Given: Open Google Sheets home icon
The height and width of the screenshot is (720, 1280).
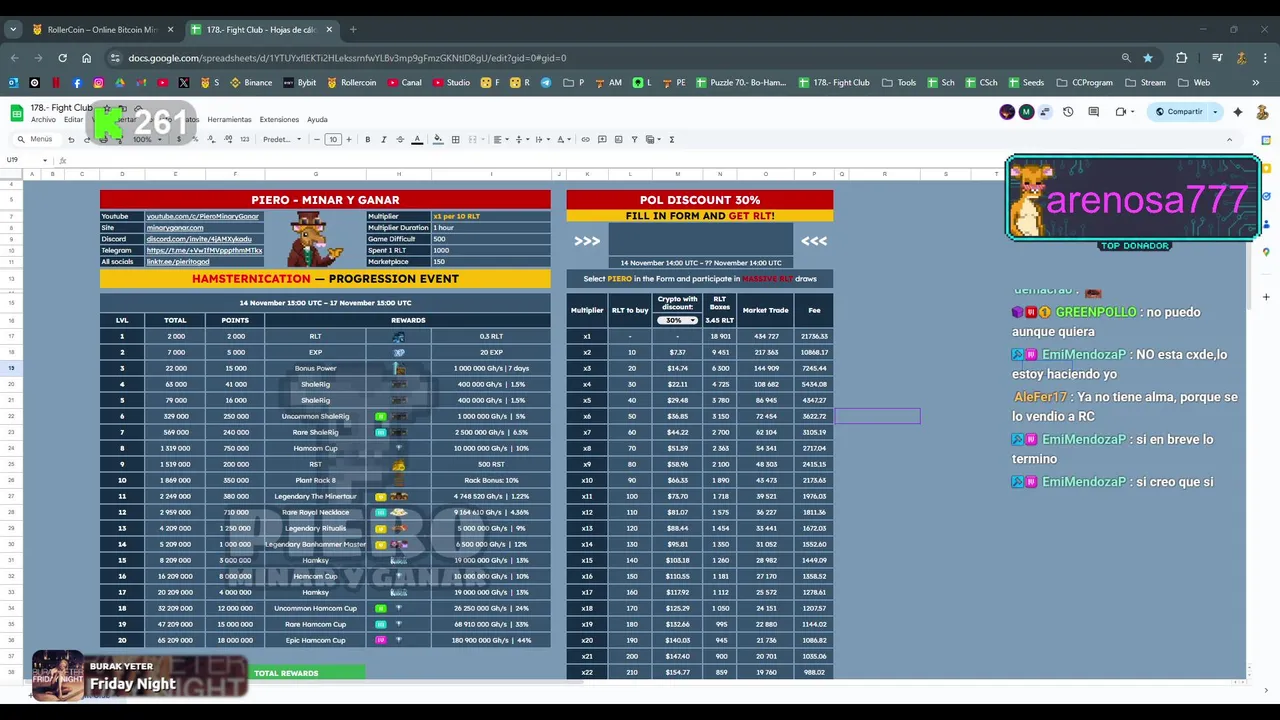Looking at the screenshot, I should [x=17, y=113].
